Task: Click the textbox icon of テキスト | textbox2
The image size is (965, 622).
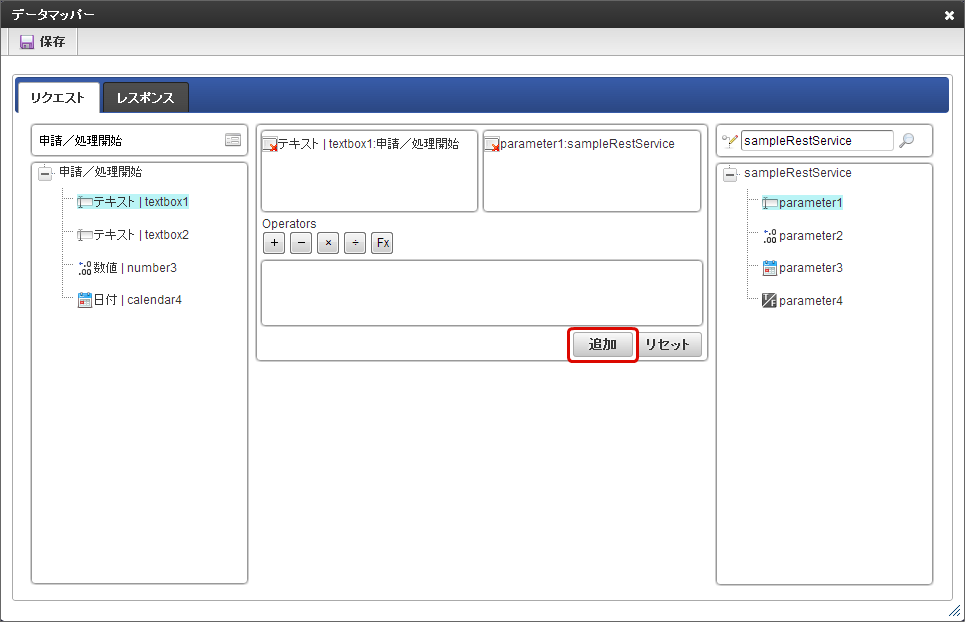Action: coord(85,235)
